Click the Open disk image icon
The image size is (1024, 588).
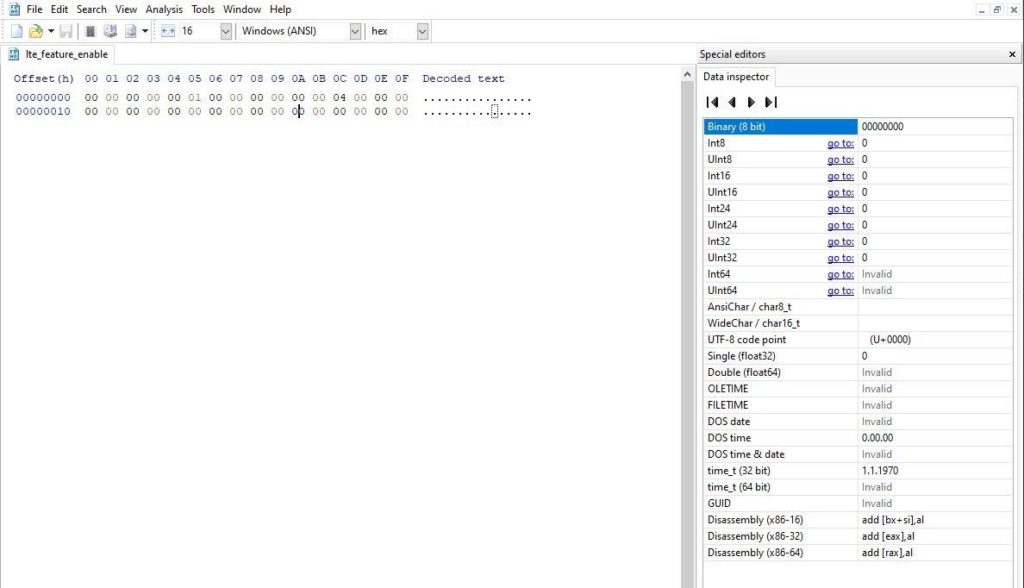click(131, 31)
